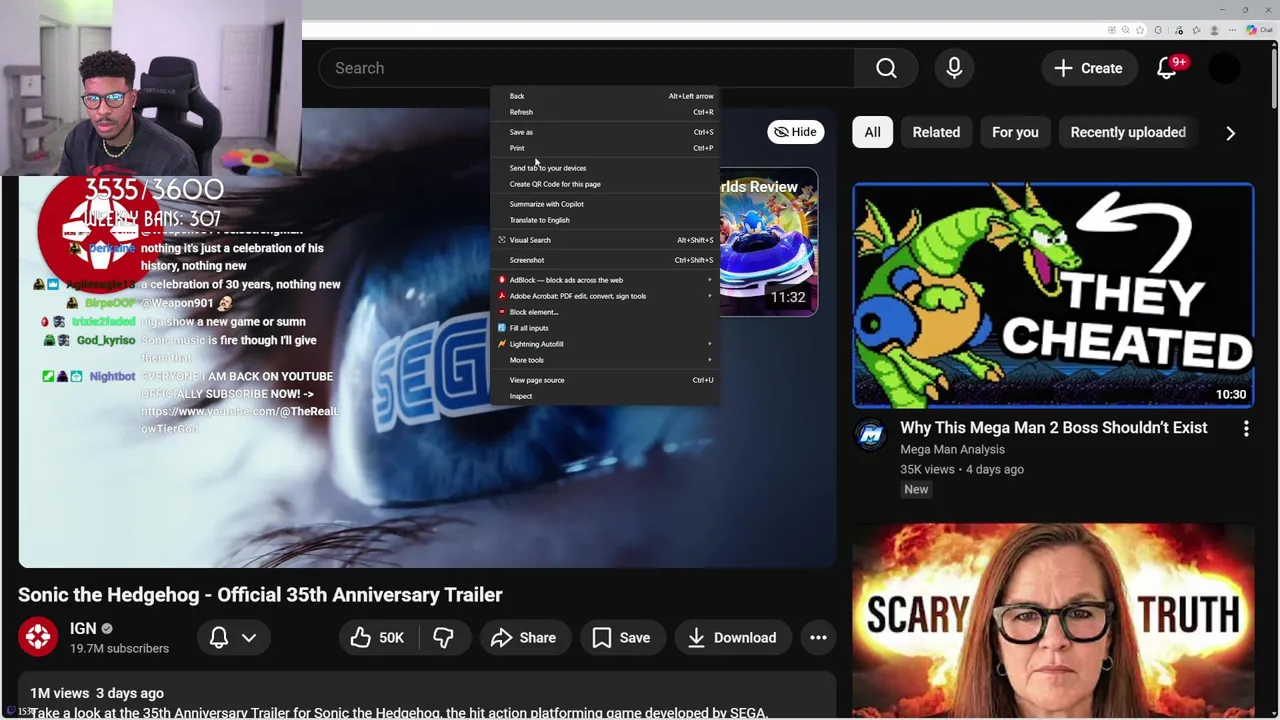The image size is (1280, 720).
Task: Choose Save as in the context menu
Action: 605,132
